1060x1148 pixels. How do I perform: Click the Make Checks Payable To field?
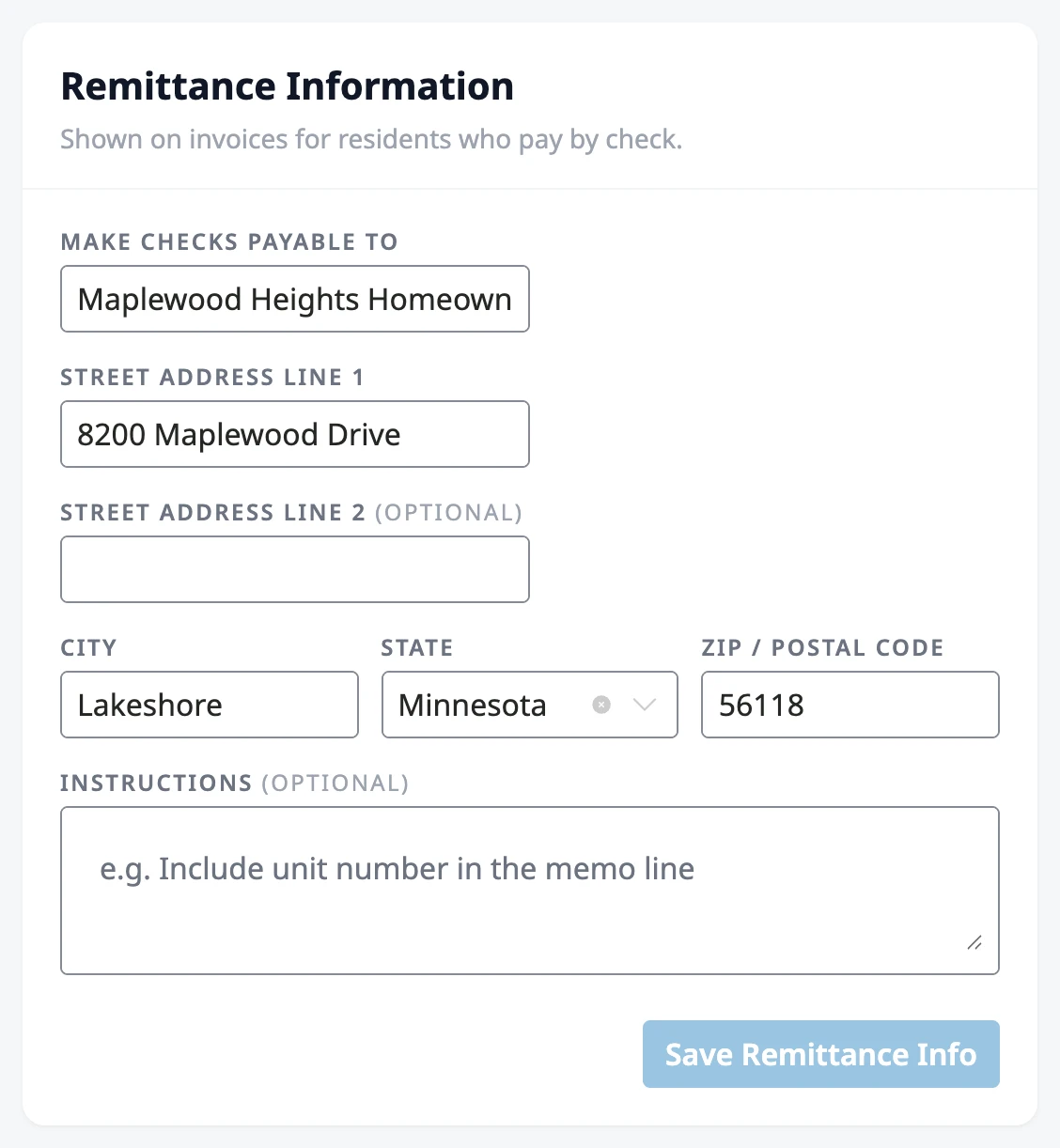tap(295, 299)
